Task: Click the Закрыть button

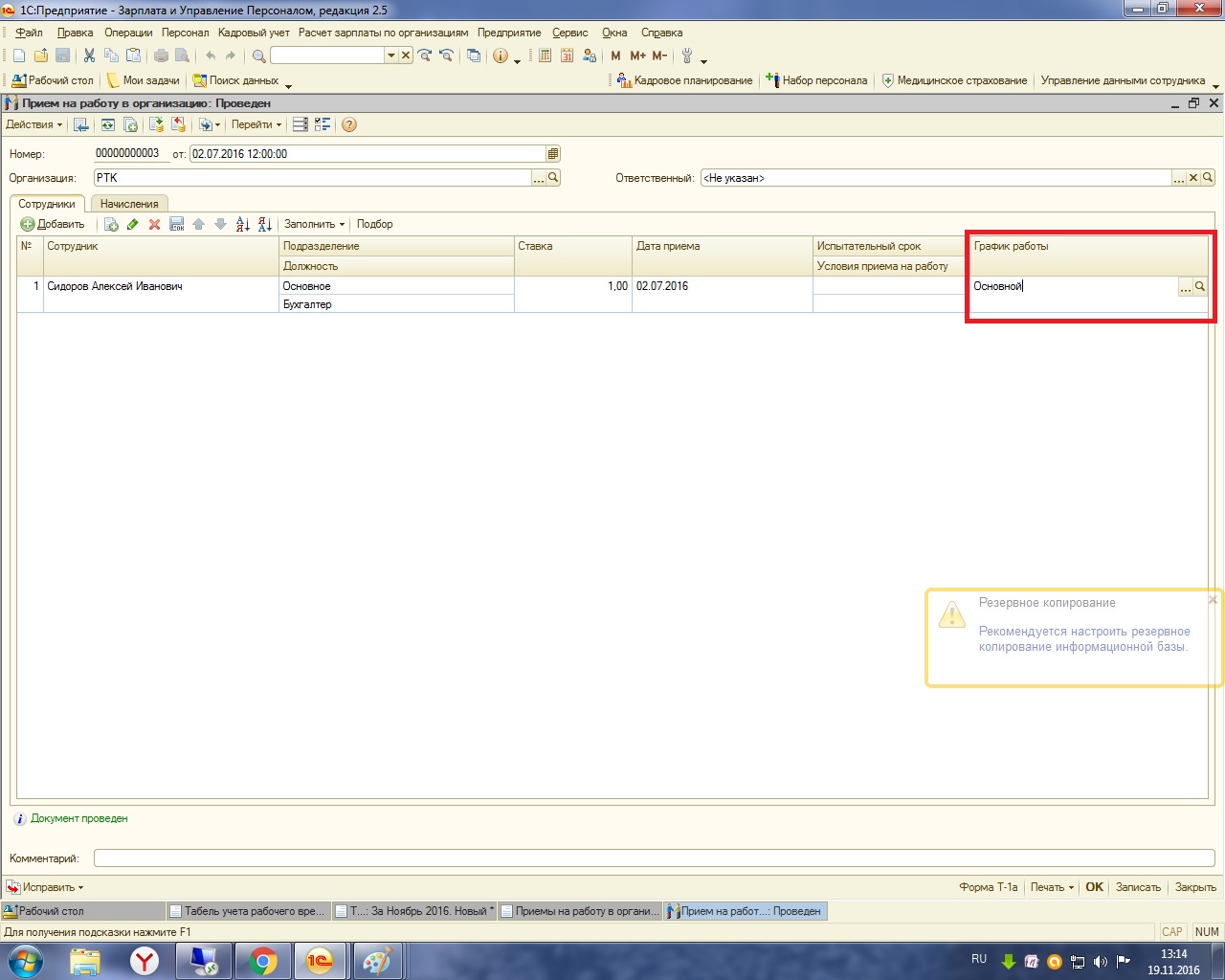Action: pos(1195,887)
